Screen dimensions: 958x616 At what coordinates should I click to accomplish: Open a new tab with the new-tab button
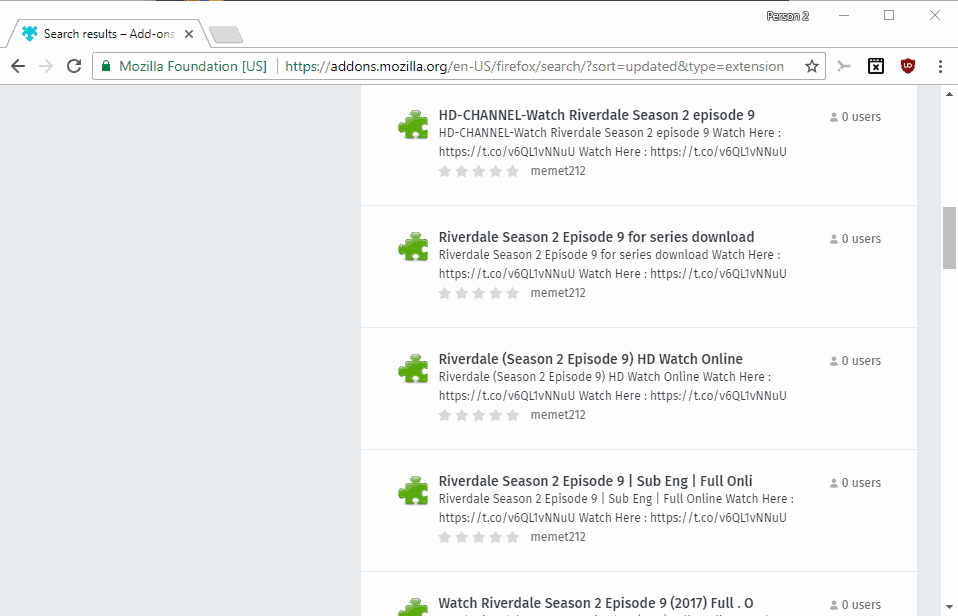[226, 34]
